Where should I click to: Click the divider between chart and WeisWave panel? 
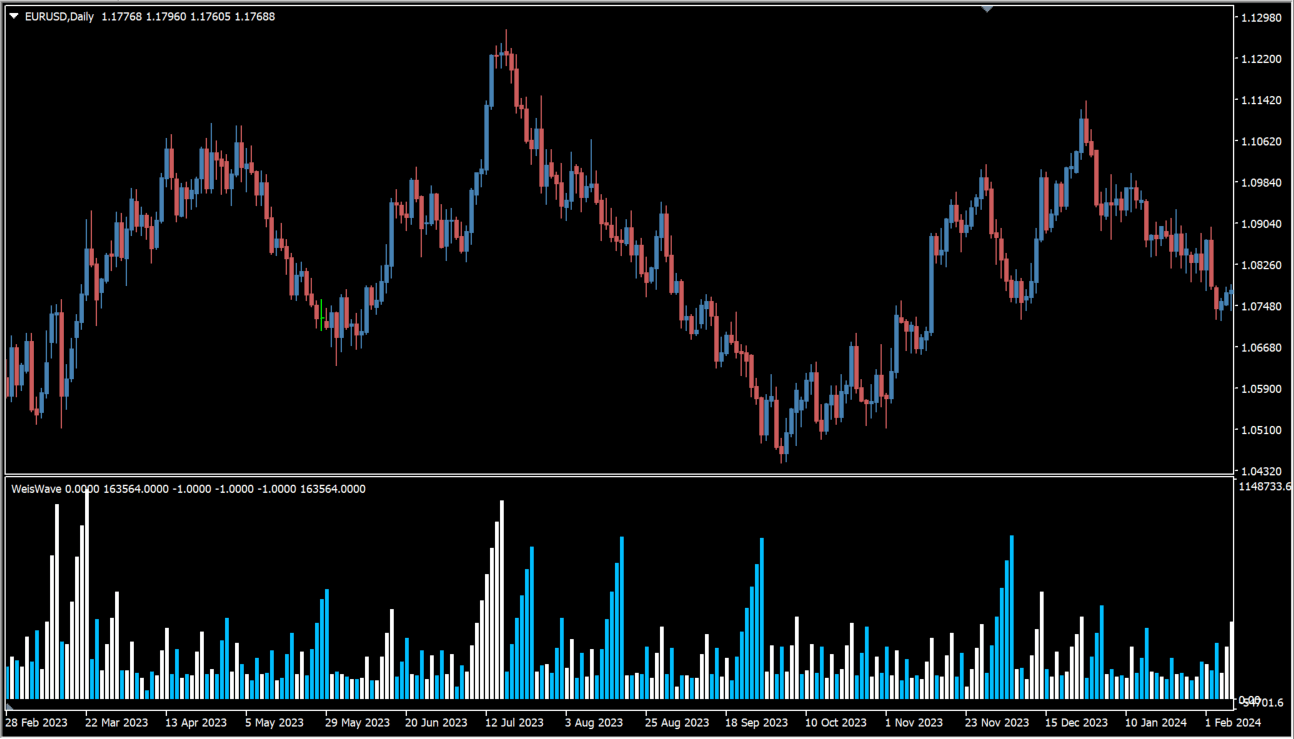[620, 474]
